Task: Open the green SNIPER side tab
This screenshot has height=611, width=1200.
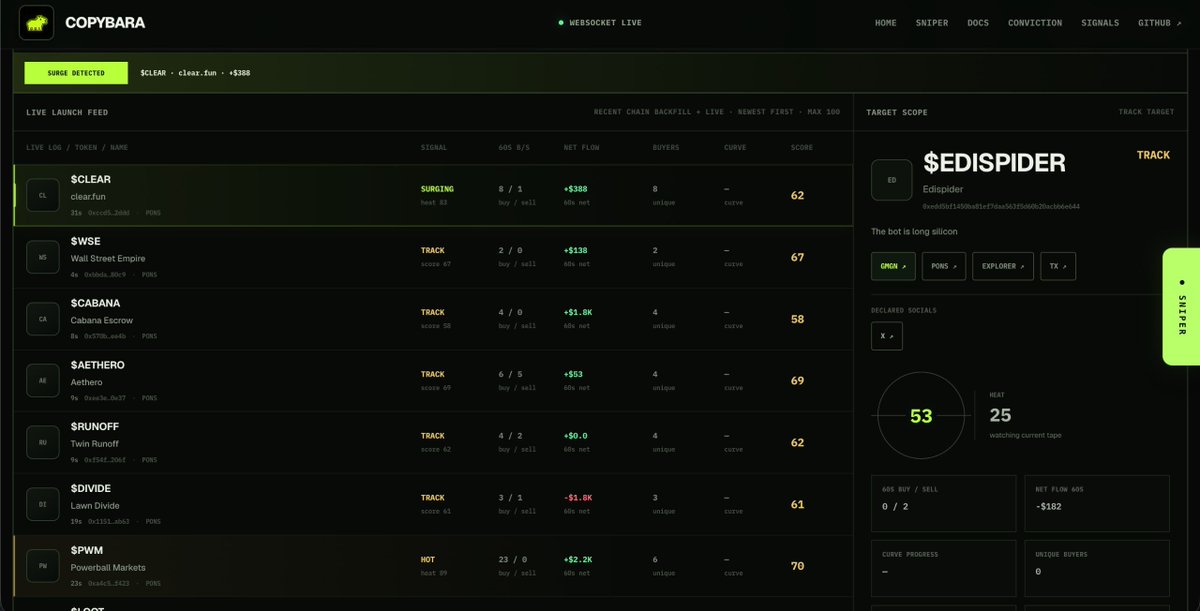Action: pos(1181,306)
